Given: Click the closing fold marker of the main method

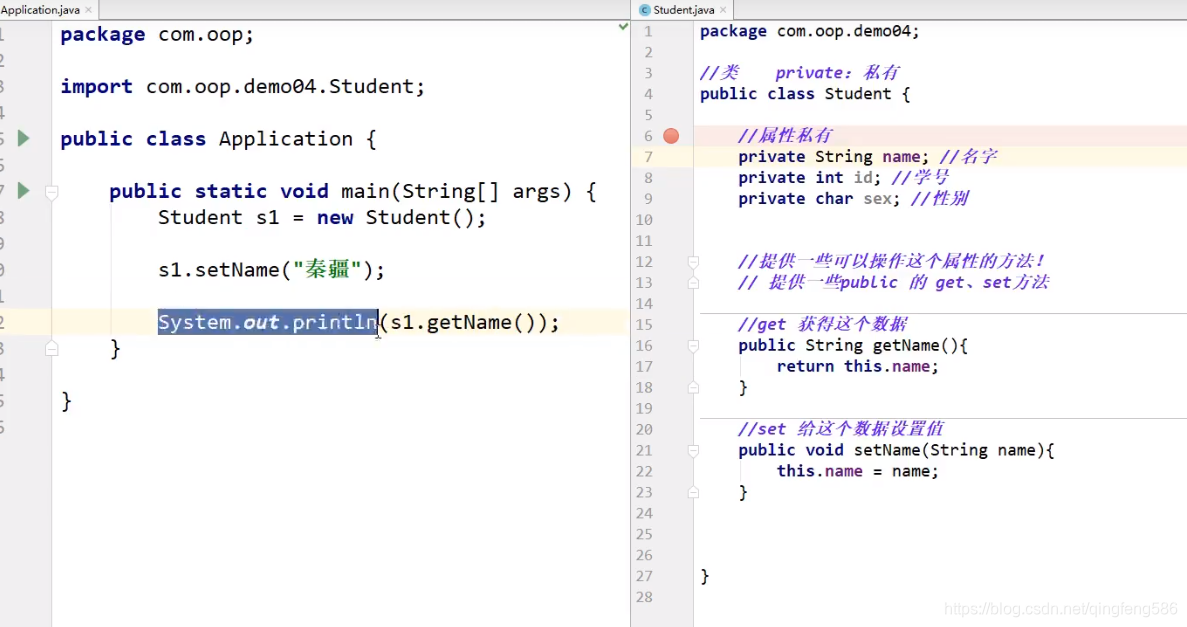Looking at the screenshot, I should [51, 348].
